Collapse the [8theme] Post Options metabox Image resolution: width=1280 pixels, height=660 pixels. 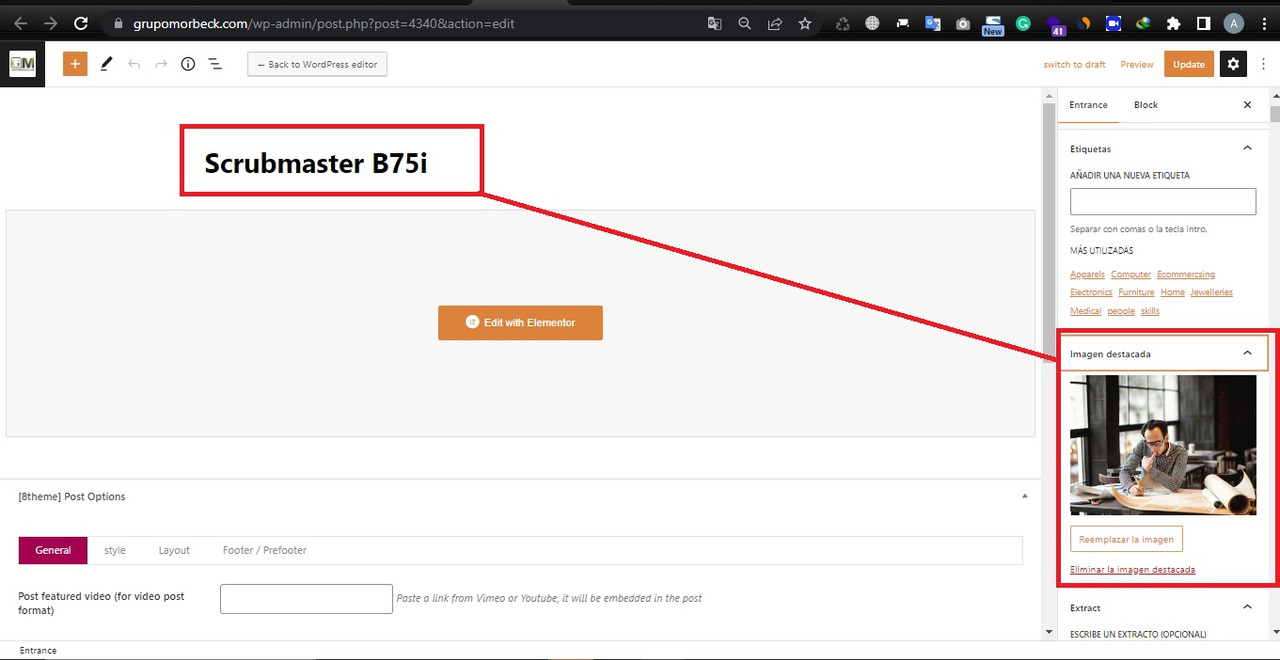click(1024, 496)
